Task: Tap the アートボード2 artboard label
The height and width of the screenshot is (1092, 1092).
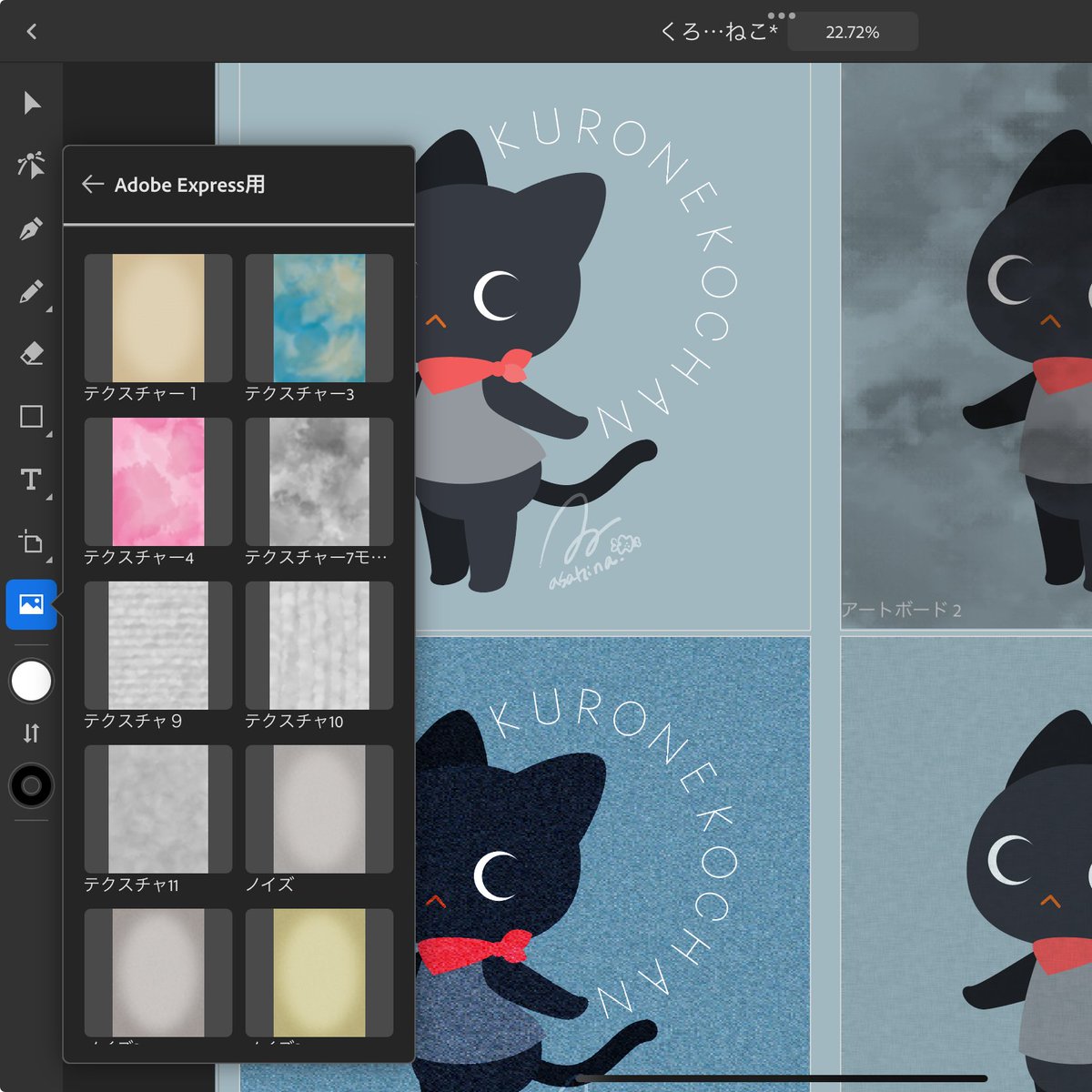Action: (x=901, y=610)
